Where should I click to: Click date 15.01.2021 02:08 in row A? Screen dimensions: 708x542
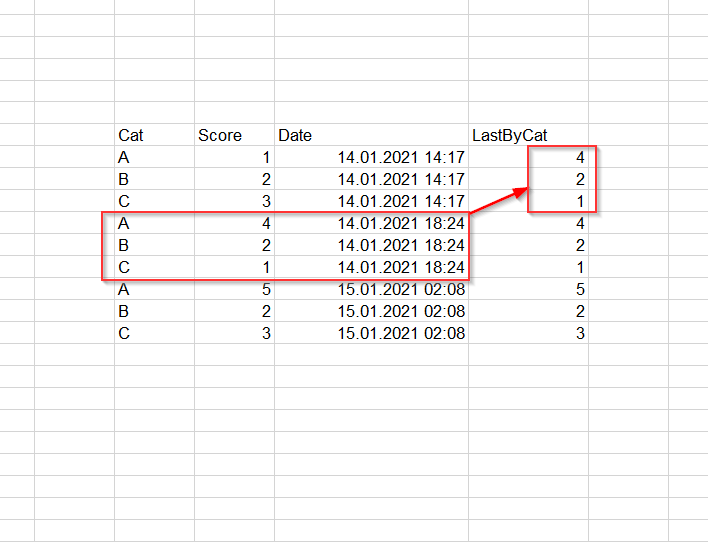pos(371,289)
